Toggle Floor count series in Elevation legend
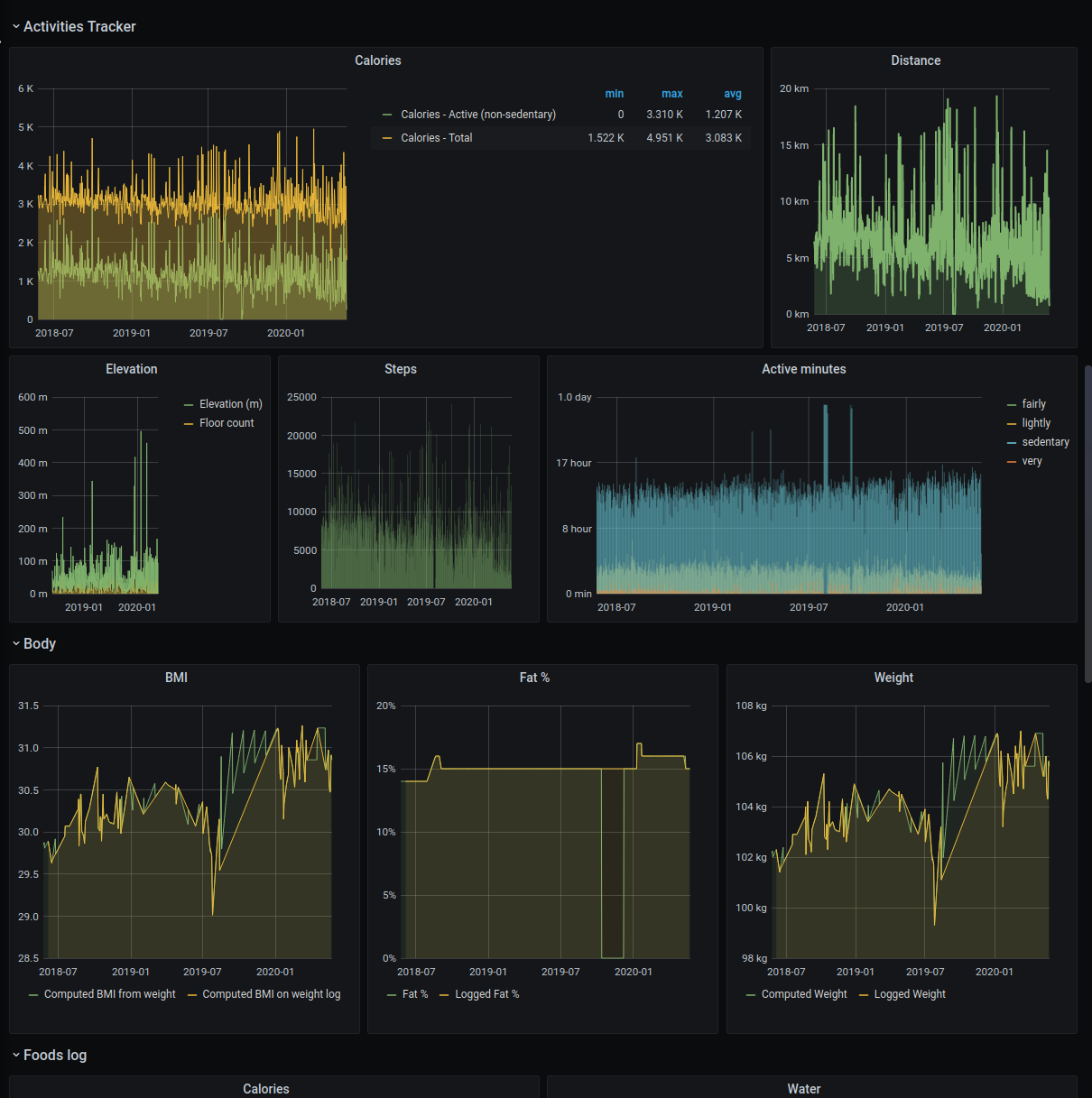The width and height of the screenshot is (1092, 1098). pyautogui.click(x=227, y=423)
